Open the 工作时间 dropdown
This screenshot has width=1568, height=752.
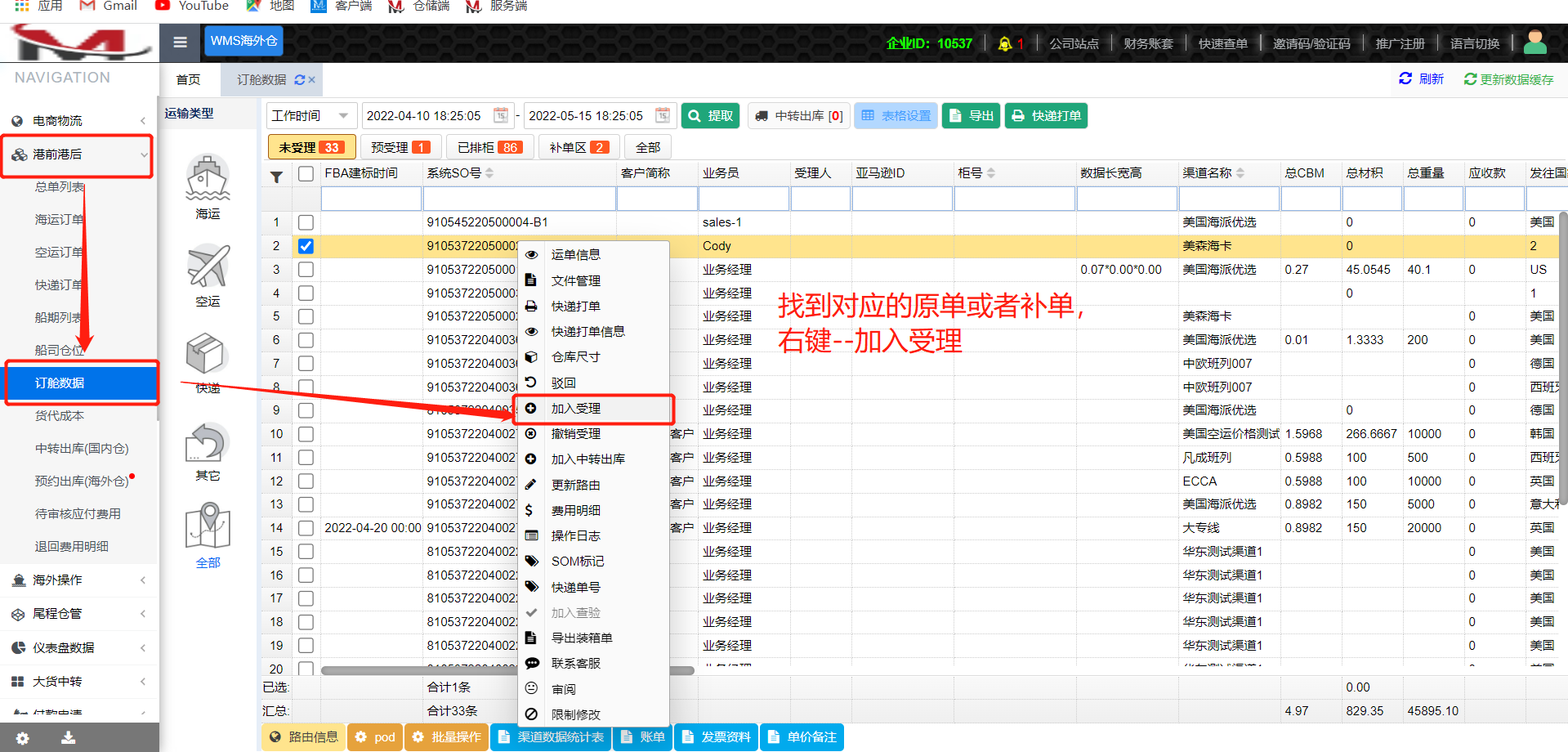310,116
